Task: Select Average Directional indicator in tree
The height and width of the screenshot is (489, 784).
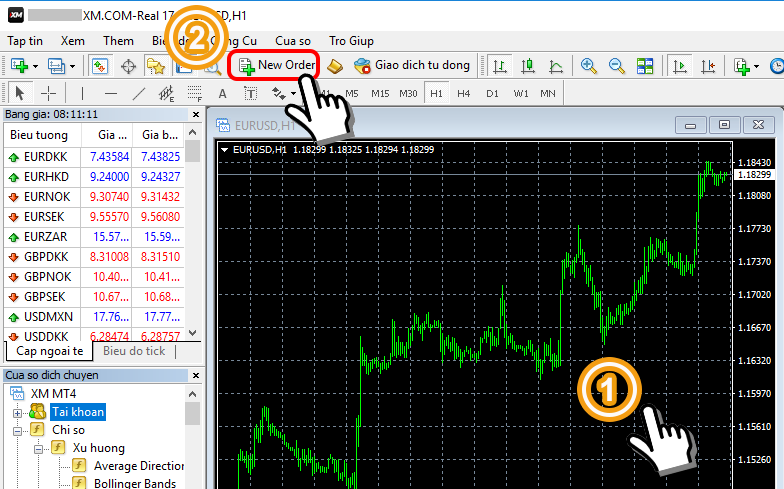Action: pyautogui.click(x=139, y=466)
